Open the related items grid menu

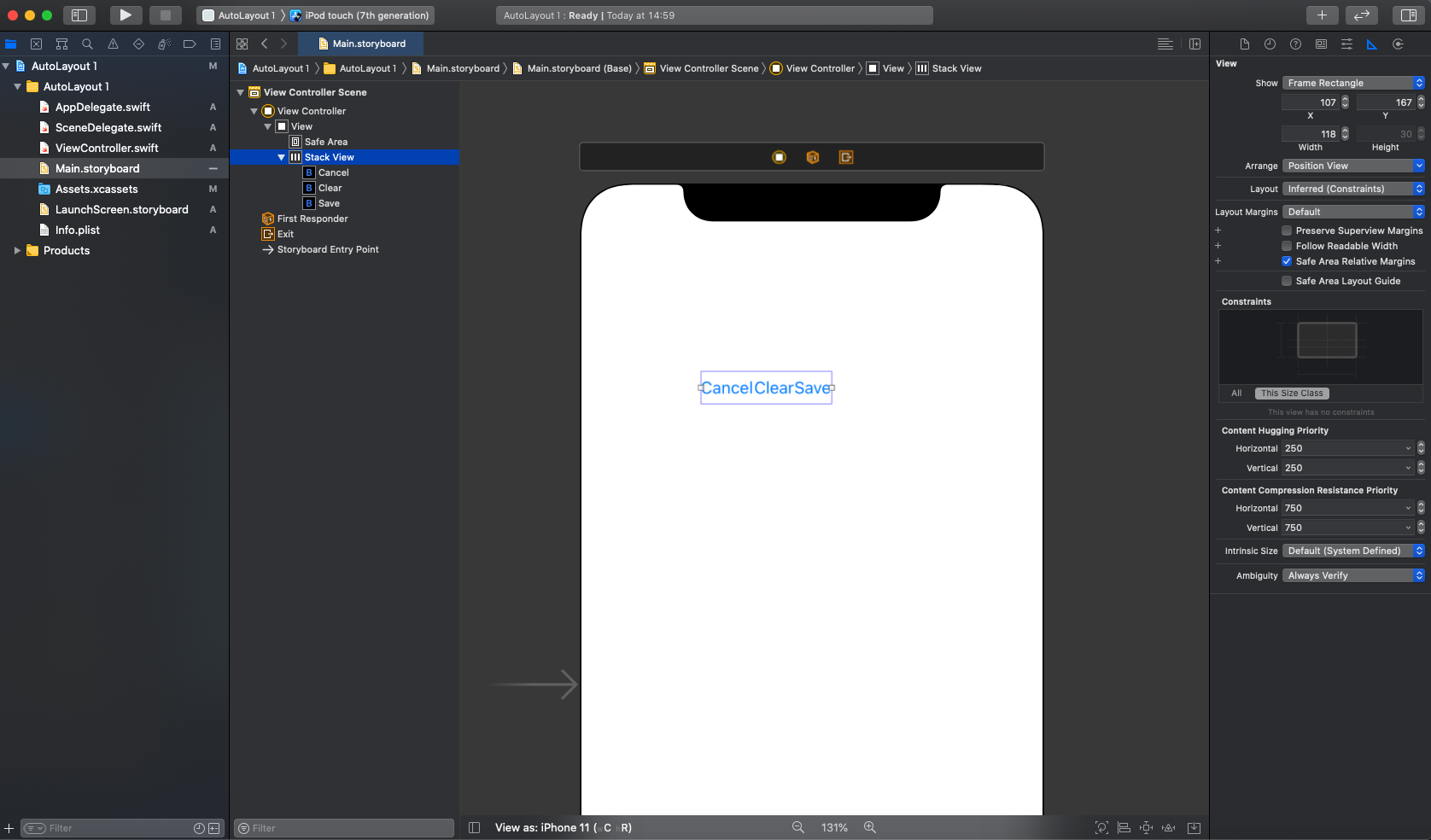(242, 44)
